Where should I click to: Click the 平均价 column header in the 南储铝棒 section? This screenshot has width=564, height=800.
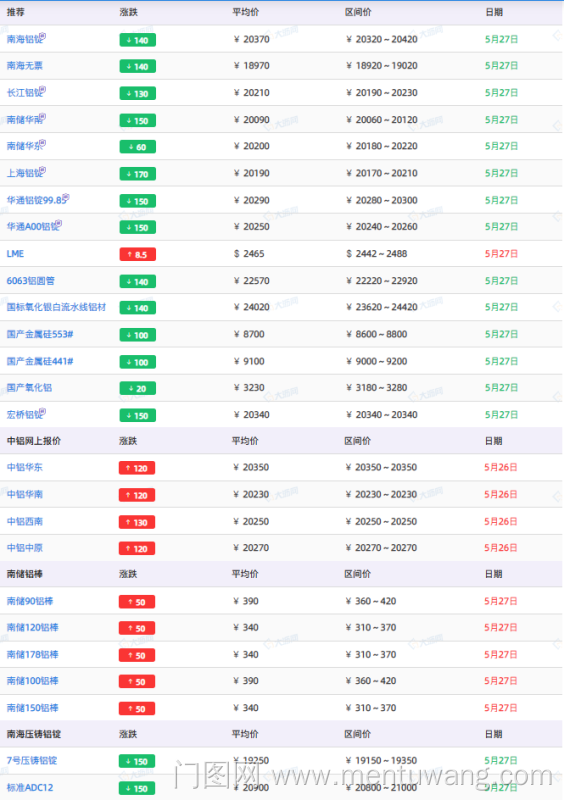(245, 574)
